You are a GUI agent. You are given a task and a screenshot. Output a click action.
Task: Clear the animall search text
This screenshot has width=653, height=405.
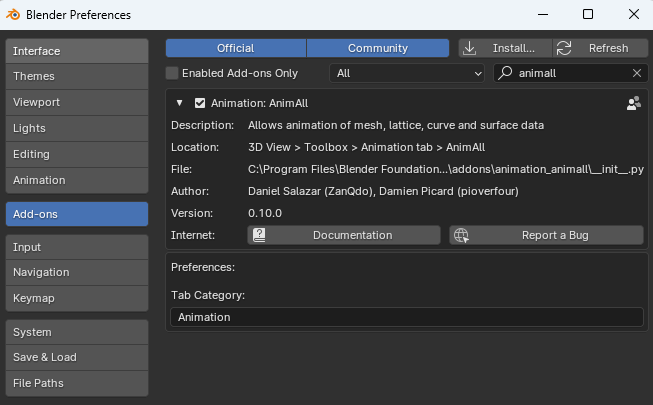click(x=637, y=73)
